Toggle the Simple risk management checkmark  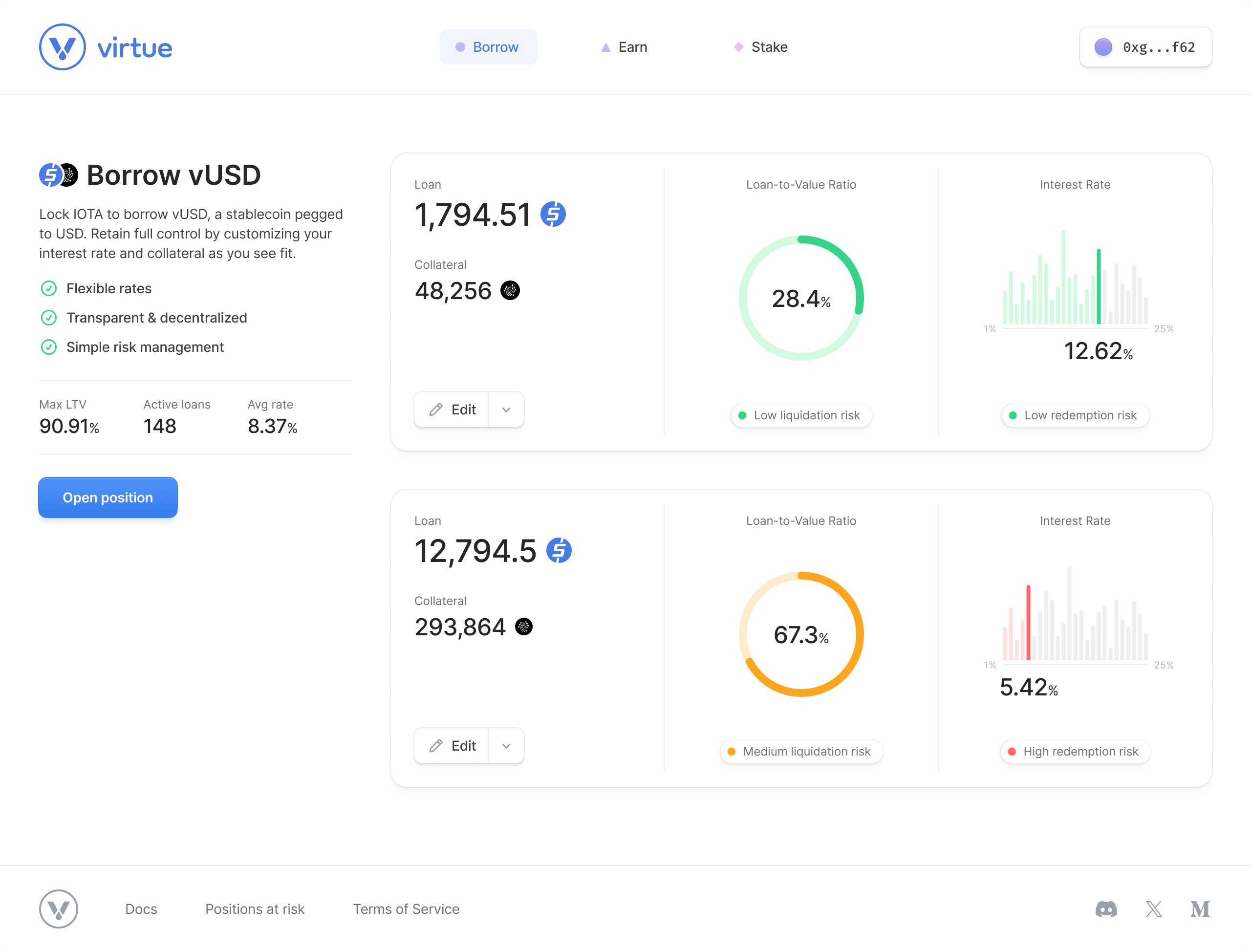pos(49,347)
